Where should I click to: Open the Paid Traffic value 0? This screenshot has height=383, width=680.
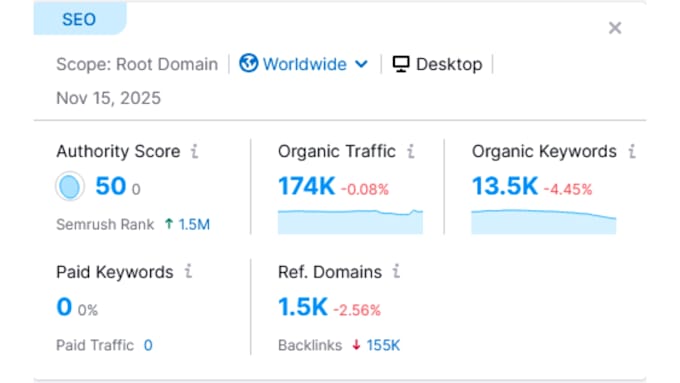[148, 345]
